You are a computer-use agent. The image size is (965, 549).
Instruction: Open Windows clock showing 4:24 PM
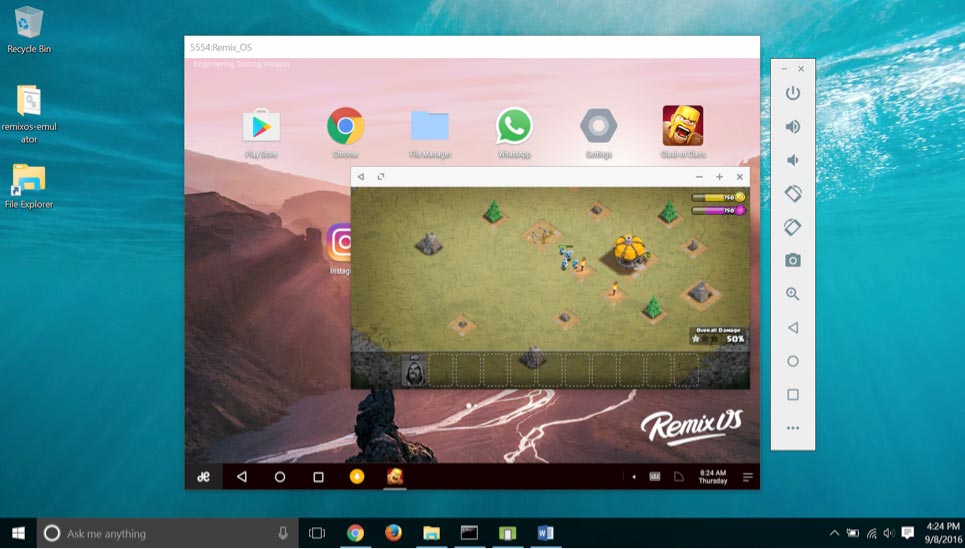click(x=943, y=533)
